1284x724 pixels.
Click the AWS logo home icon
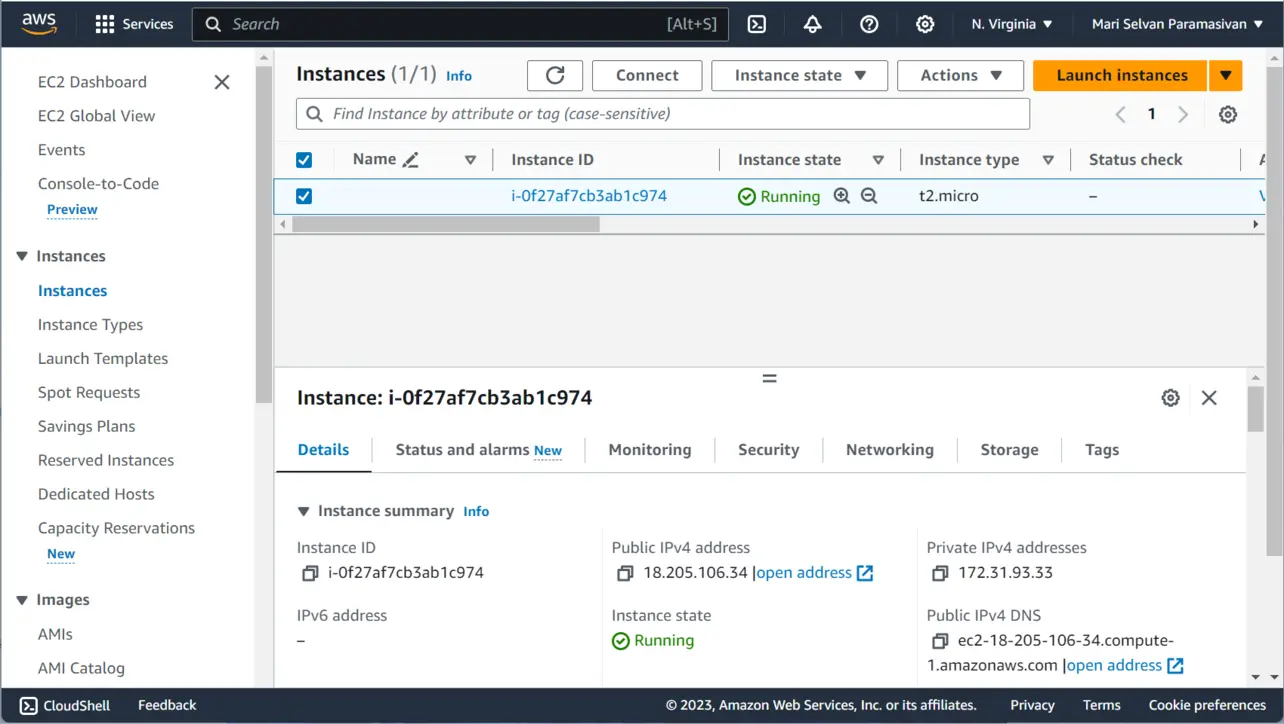click(39, 23)
